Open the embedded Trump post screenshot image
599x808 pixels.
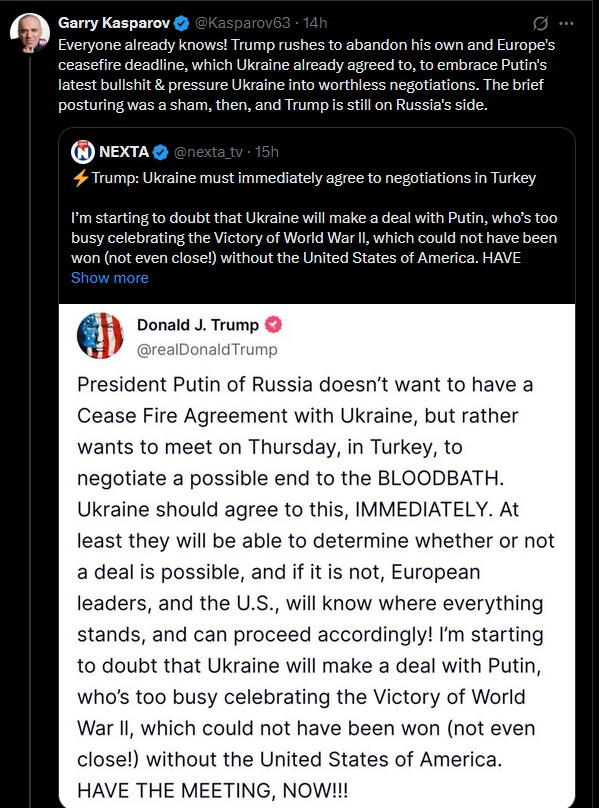317,556
